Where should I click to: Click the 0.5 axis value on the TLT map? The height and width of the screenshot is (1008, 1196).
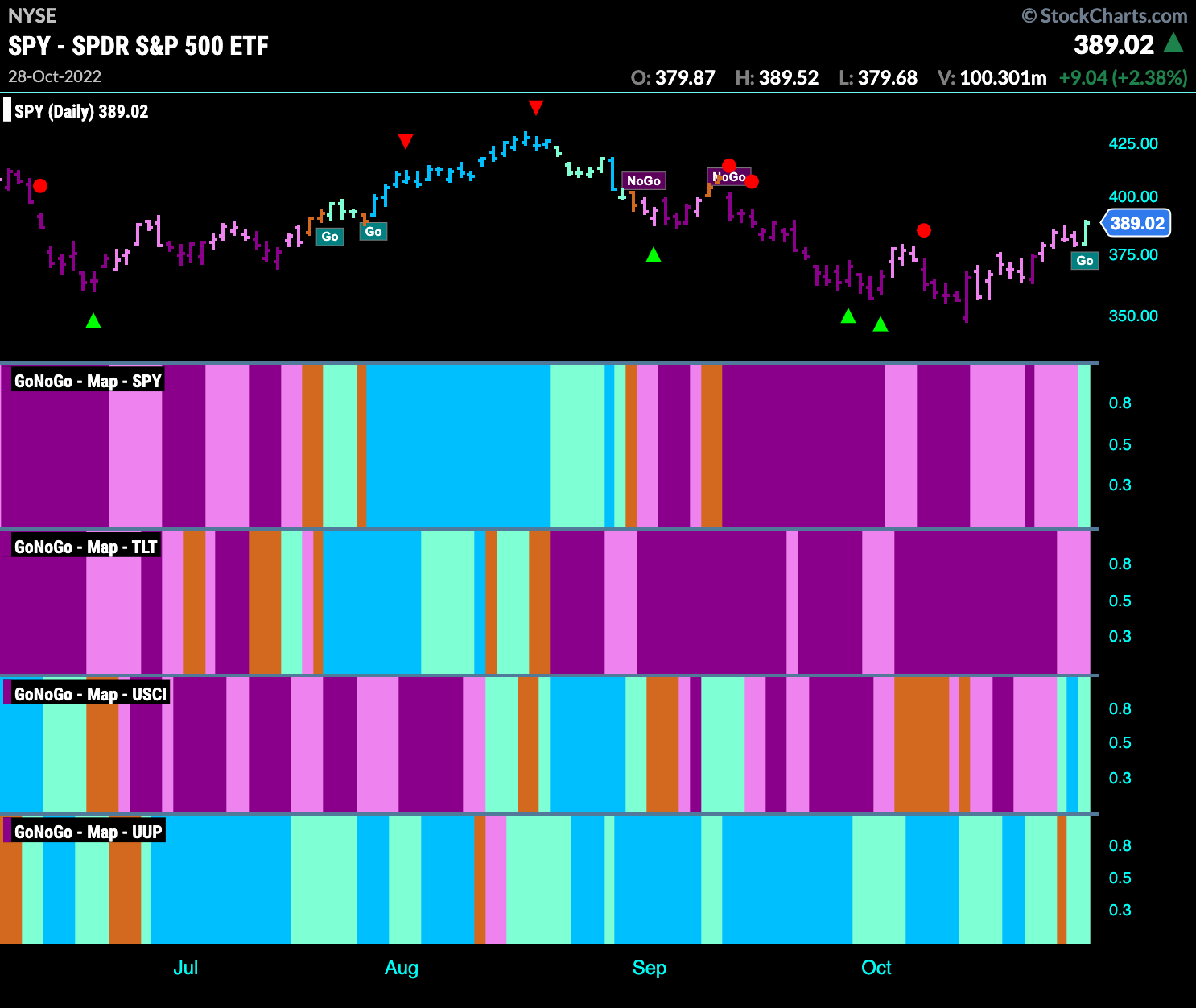pos(1120,601)
